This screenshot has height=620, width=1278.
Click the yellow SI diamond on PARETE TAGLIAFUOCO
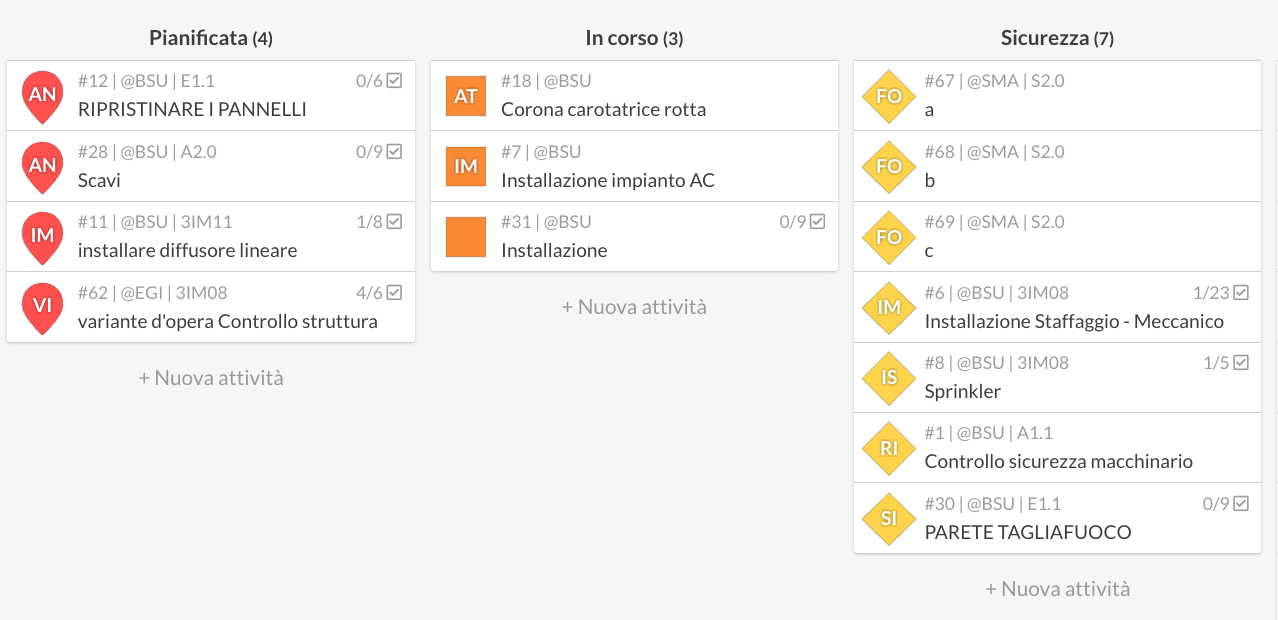pos(889,518)
